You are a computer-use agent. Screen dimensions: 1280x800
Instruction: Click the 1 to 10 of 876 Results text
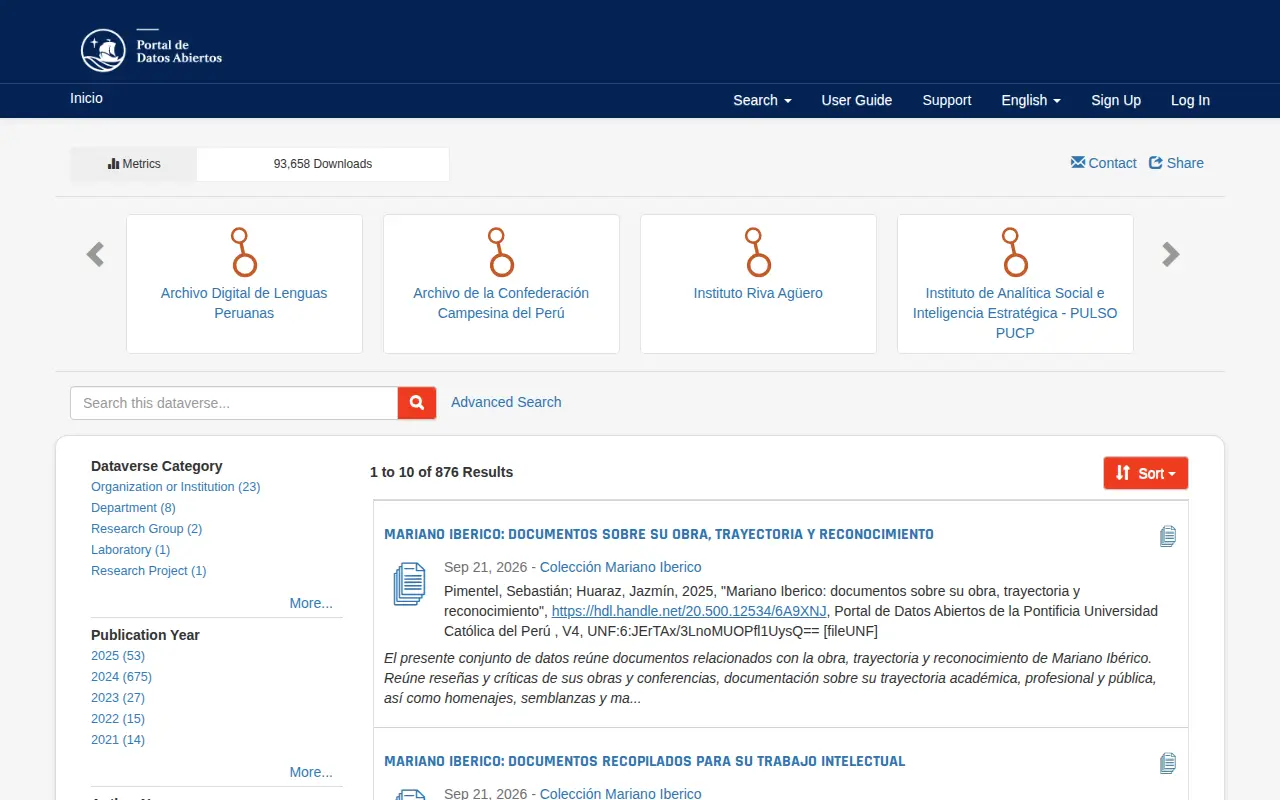point(441,472)
